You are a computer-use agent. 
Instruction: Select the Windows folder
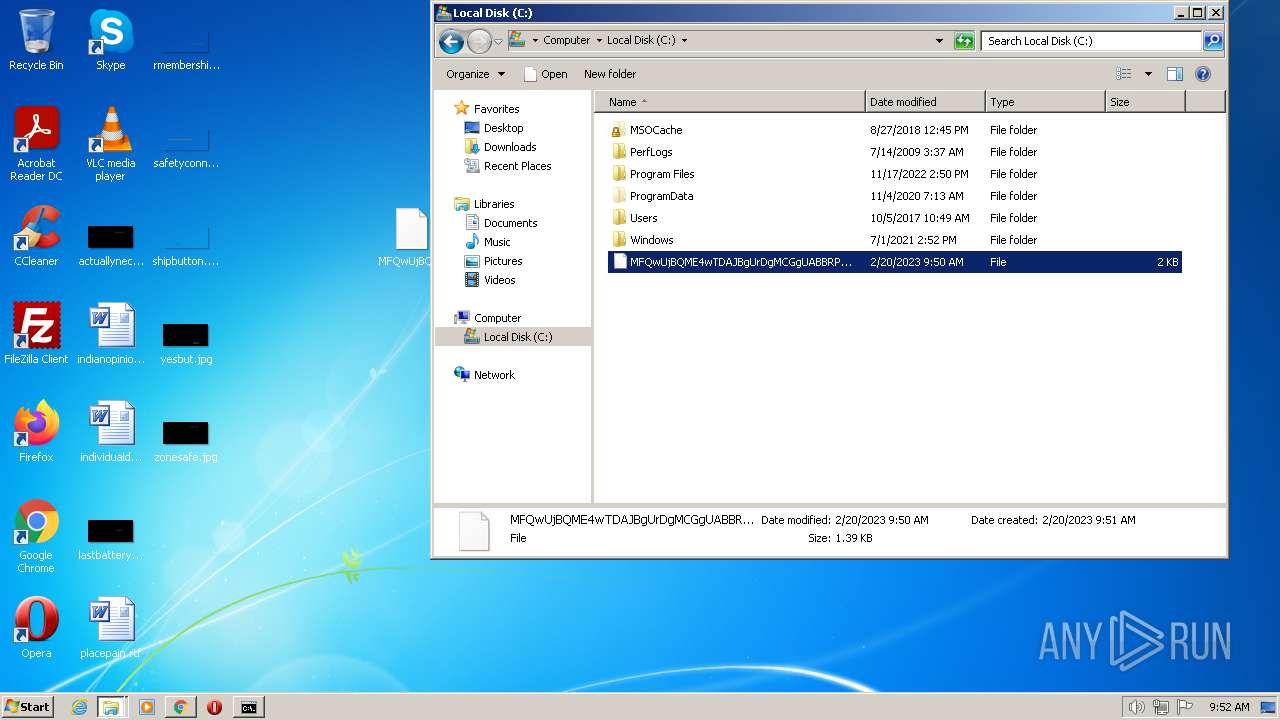[895, 240]
